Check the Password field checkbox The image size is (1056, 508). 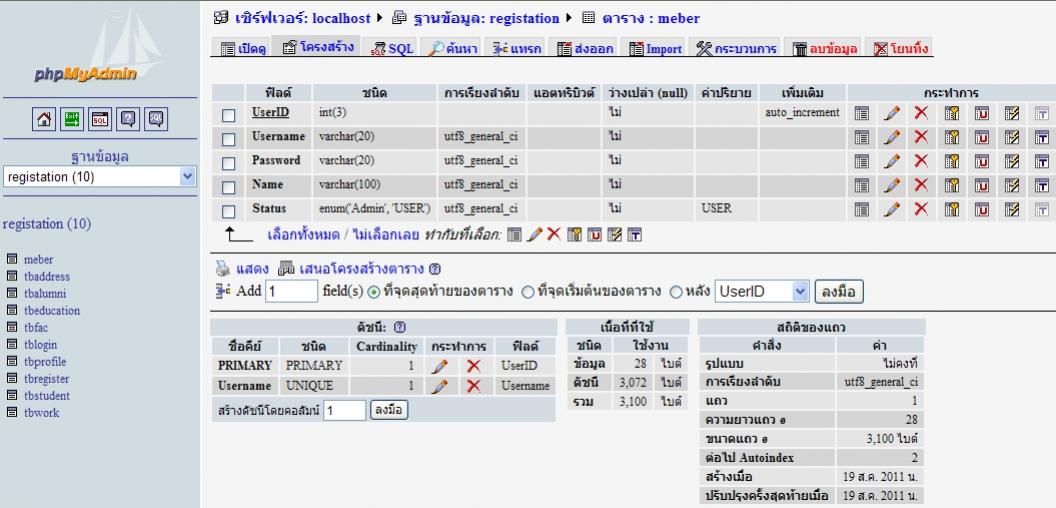229,163
